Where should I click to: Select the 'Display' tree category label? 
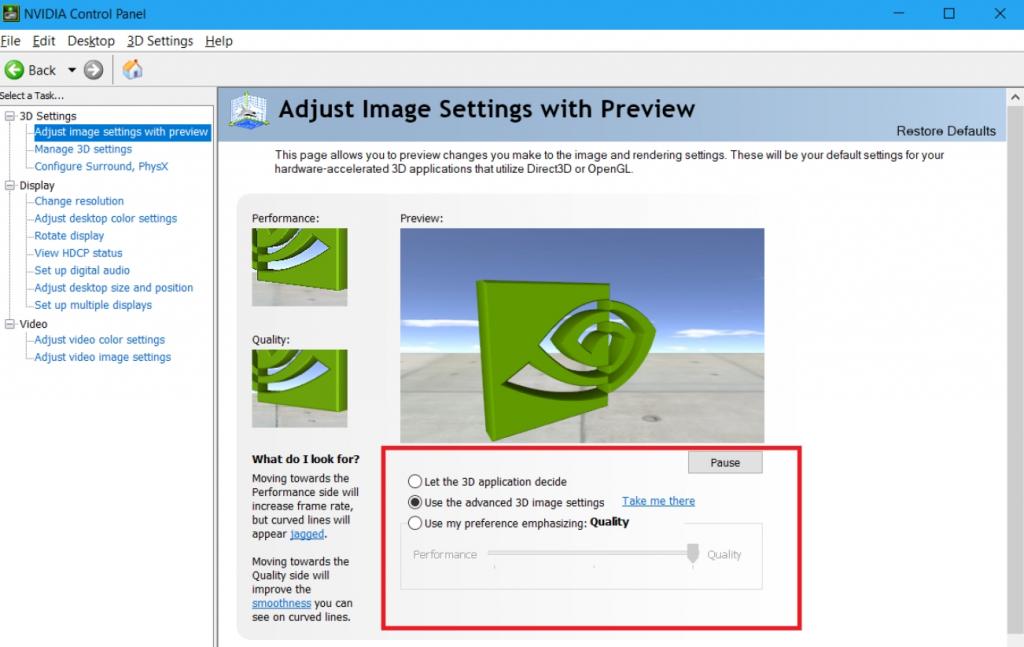pos(37,185)
